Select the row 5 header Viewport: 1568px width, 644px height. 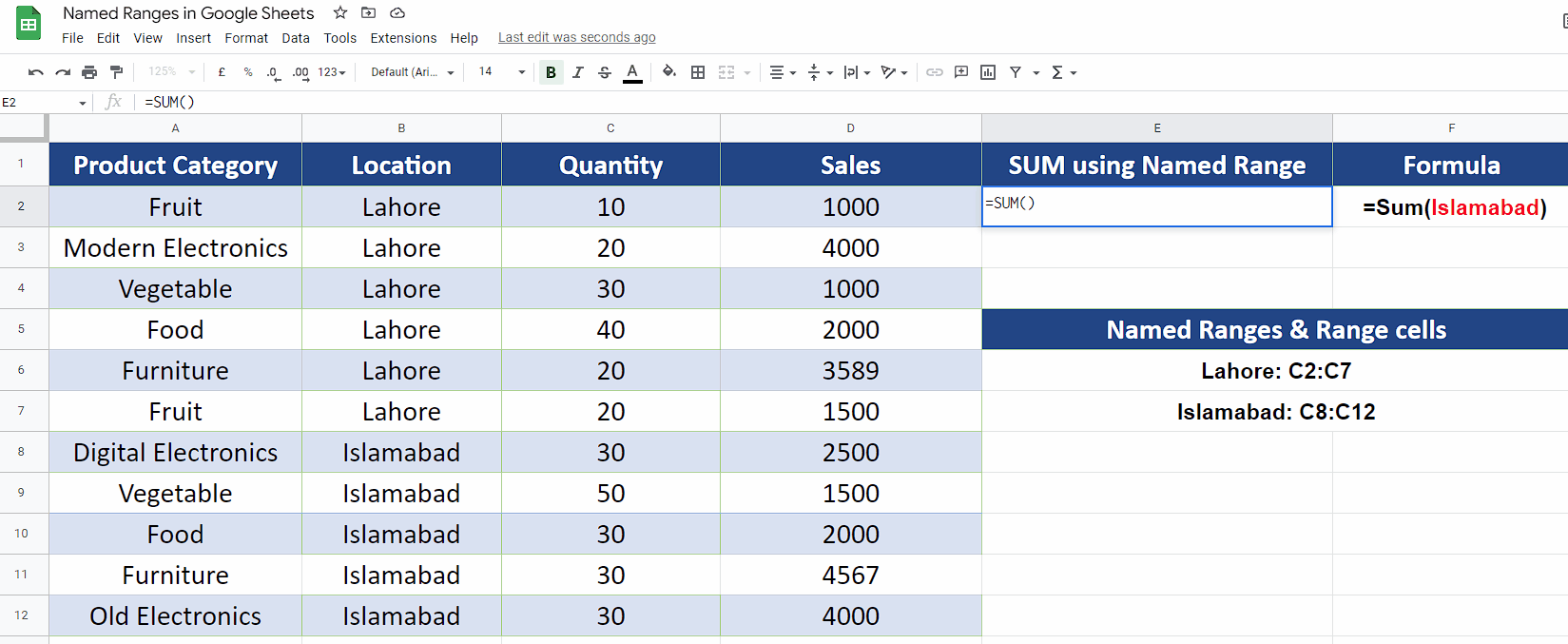[22, 329]
